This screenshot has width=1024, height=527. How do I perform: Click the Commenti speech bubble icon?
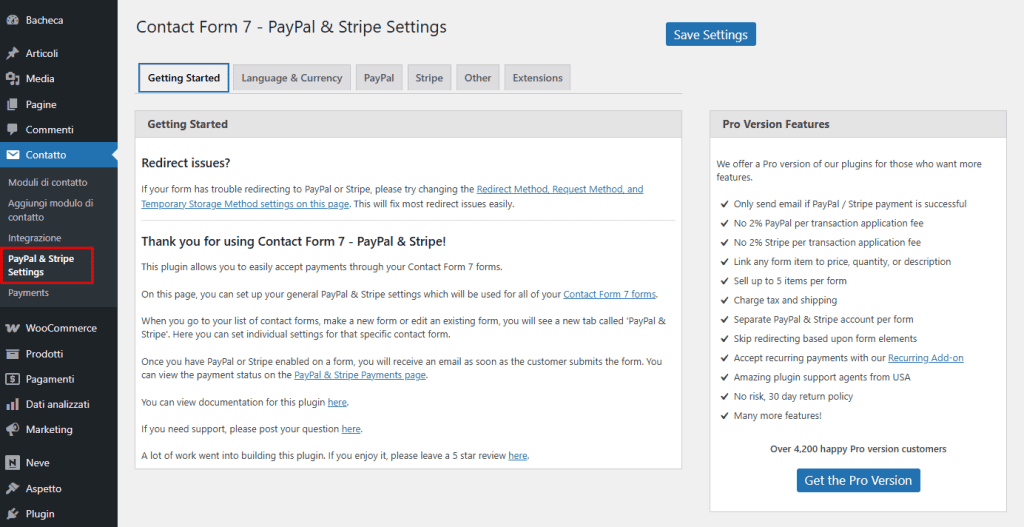[x=12, y=129]
